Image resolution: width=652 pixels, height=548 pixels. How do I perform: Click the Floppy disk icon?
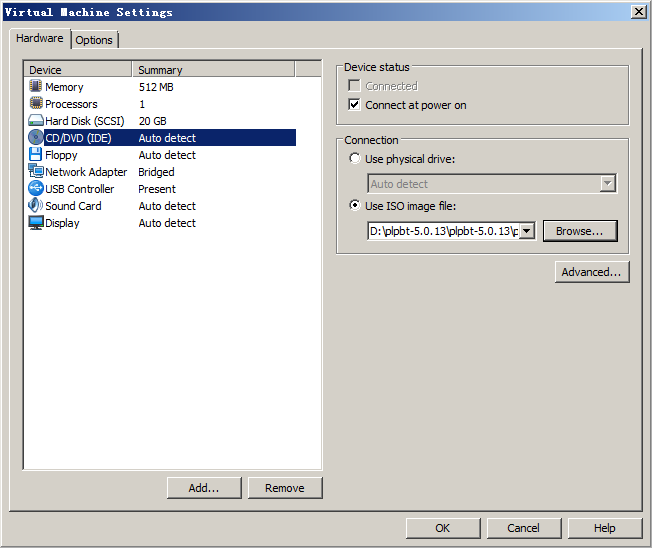pos(36,155)
